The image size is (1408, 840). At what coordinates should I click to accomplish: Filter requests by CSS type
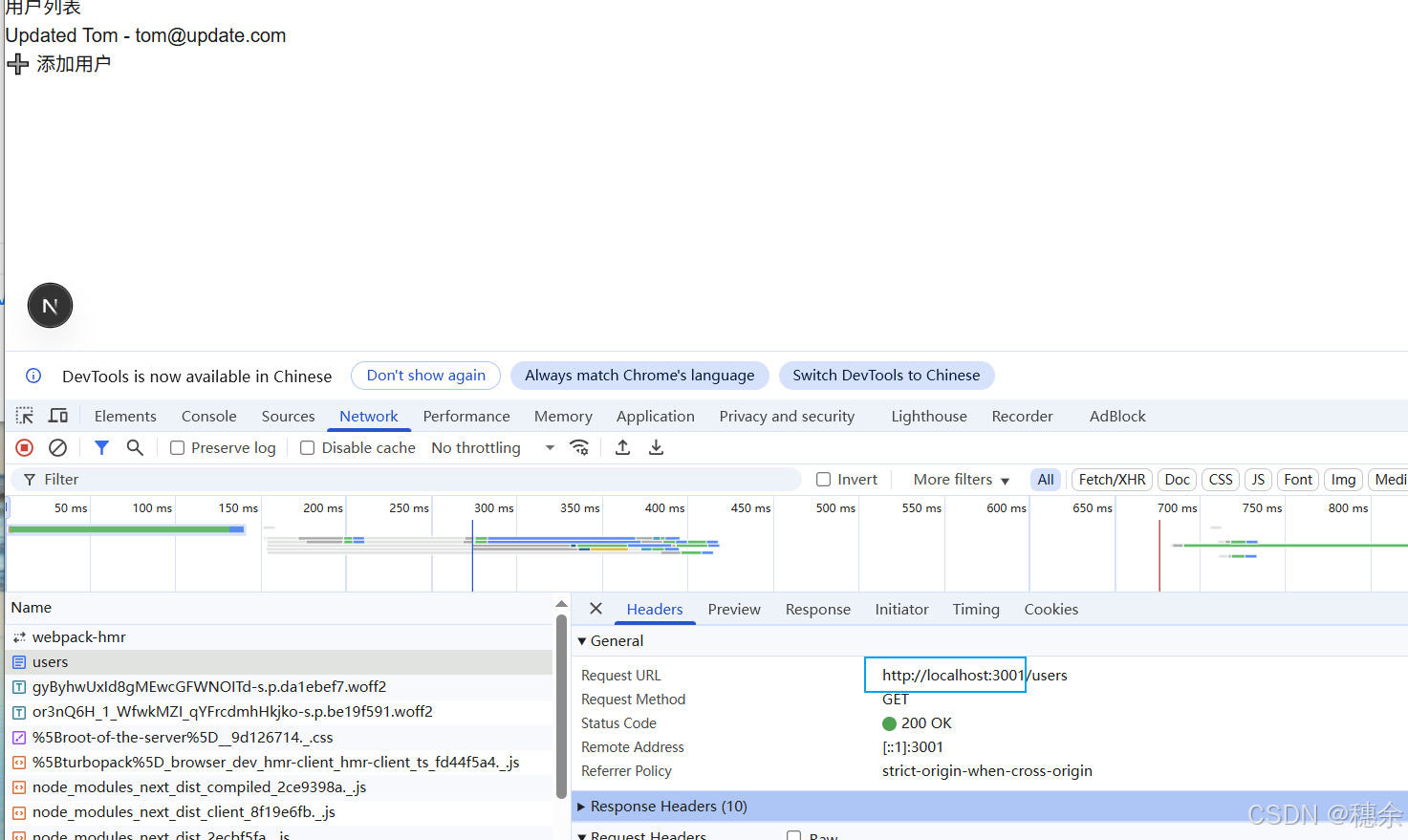point(1221,479)
